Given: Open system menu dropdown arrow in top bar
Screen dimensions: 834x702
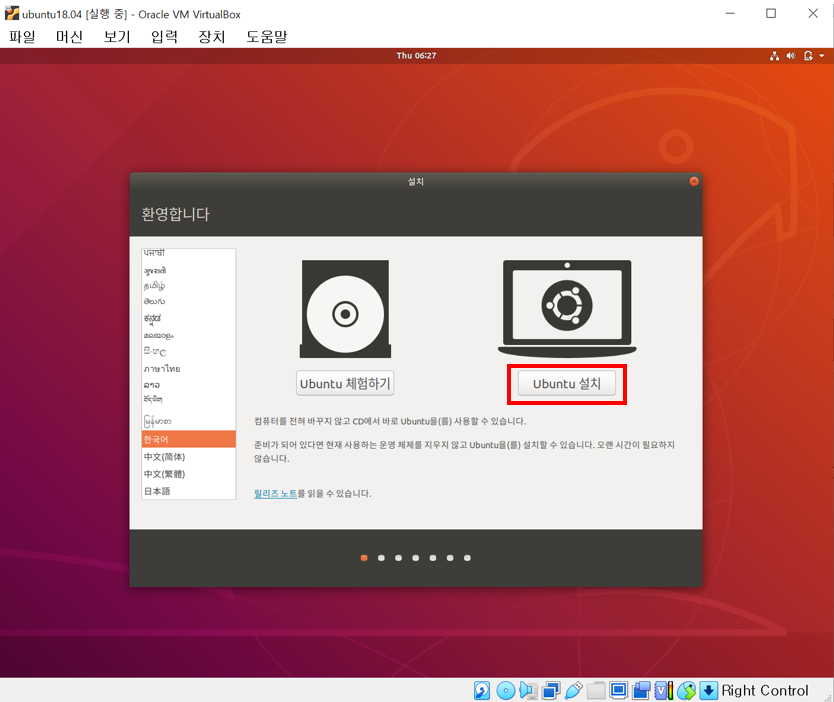Looking at the screenshot, I should [x=822, y=56].
